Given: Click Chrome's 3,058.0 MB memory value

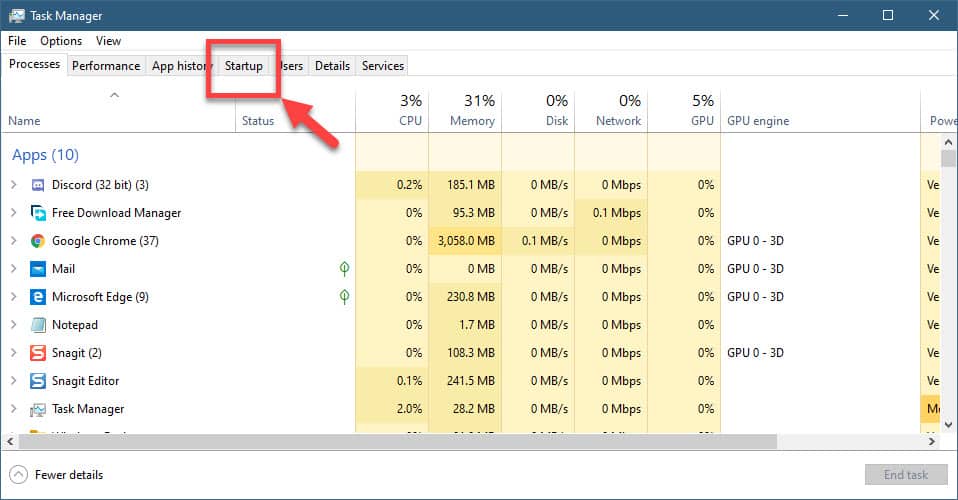Looking at the screenshot, I should tap(466, 241).
